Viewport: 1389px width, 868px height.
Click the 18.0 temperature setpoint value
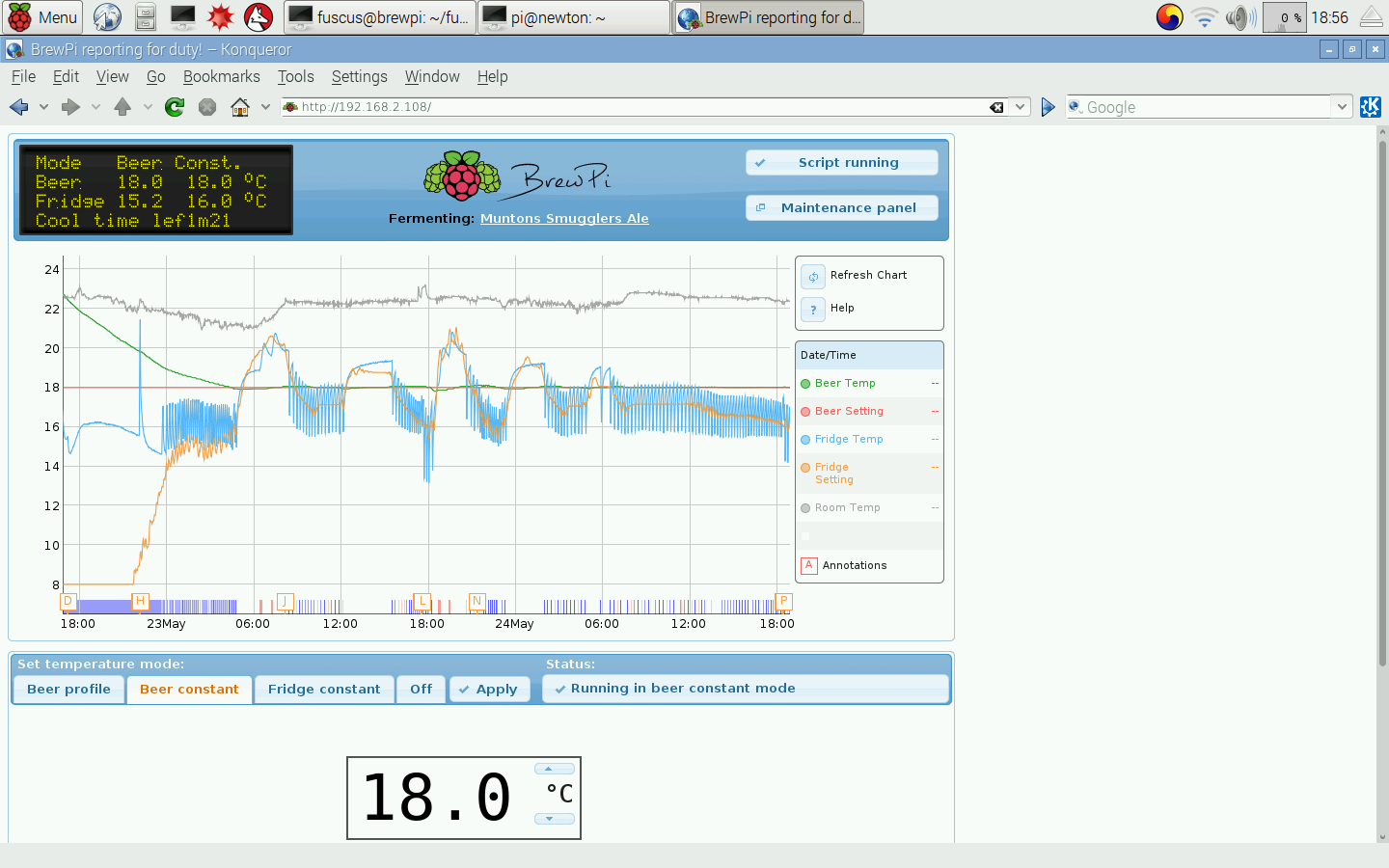[x=436, y=798]
